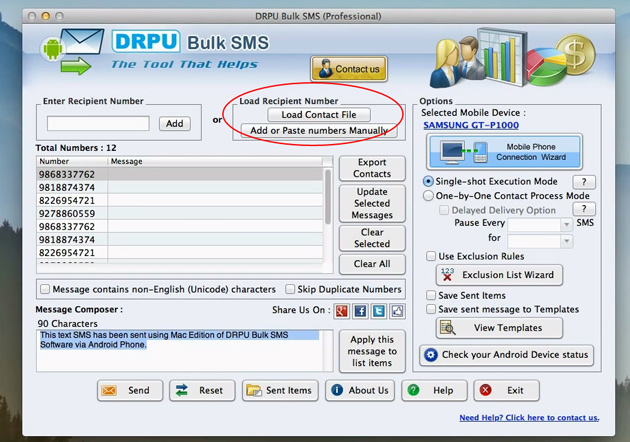This screenshot has height=442, width=630.
Task: Select One-by-One Contact Process Mode
Action: (x=428, y=196)
